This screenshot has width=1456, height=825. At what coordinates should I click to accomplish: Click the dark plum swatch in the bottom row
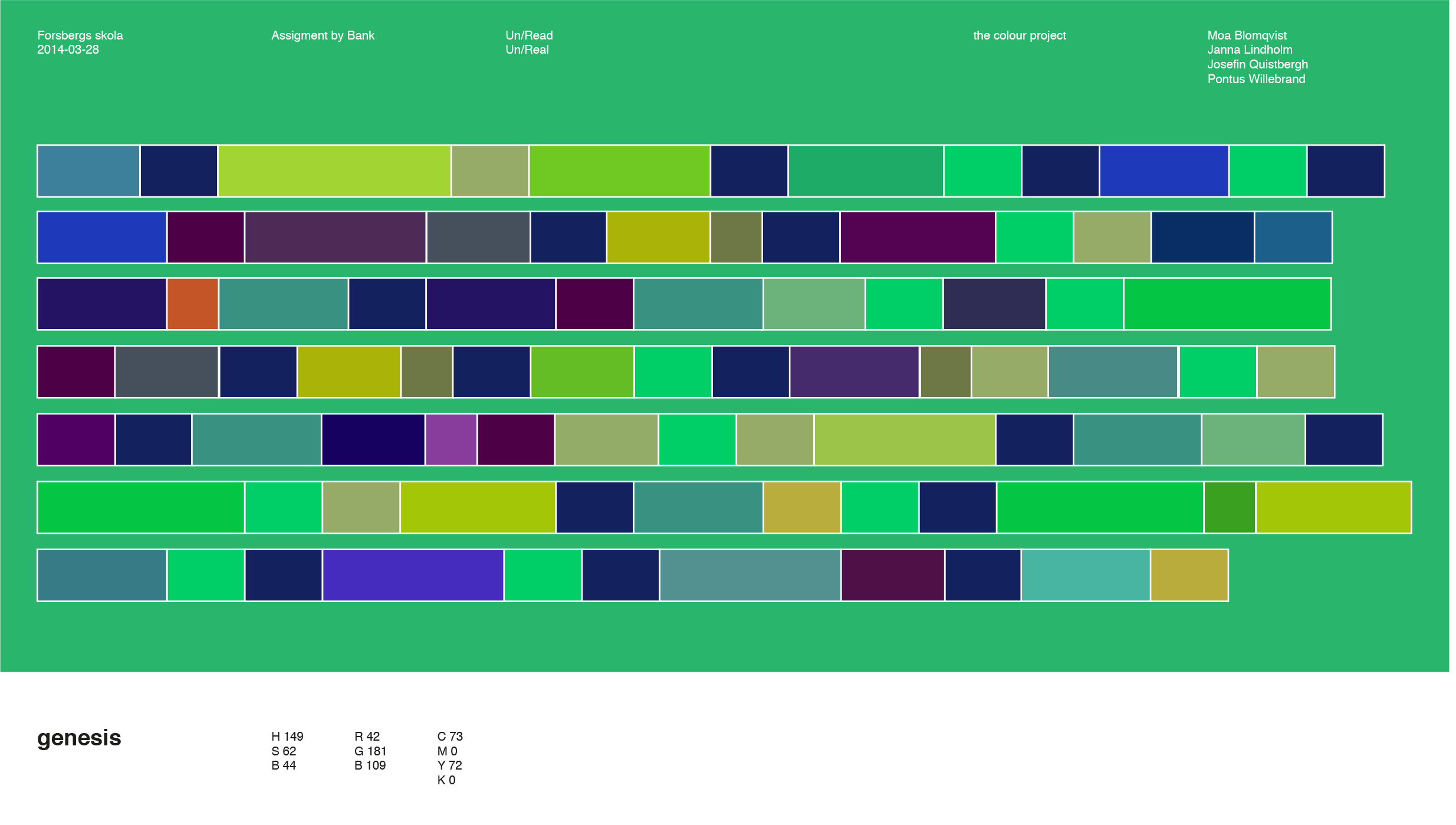pyautogui.click(x=893, y=575)
